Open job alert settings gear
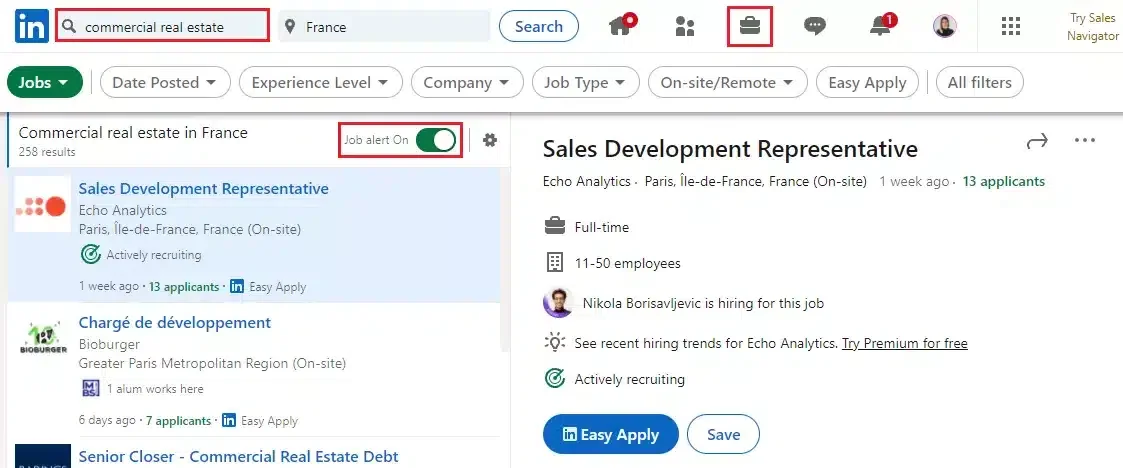The width and height of the screenshot is (1123, 468). [490, 140]
